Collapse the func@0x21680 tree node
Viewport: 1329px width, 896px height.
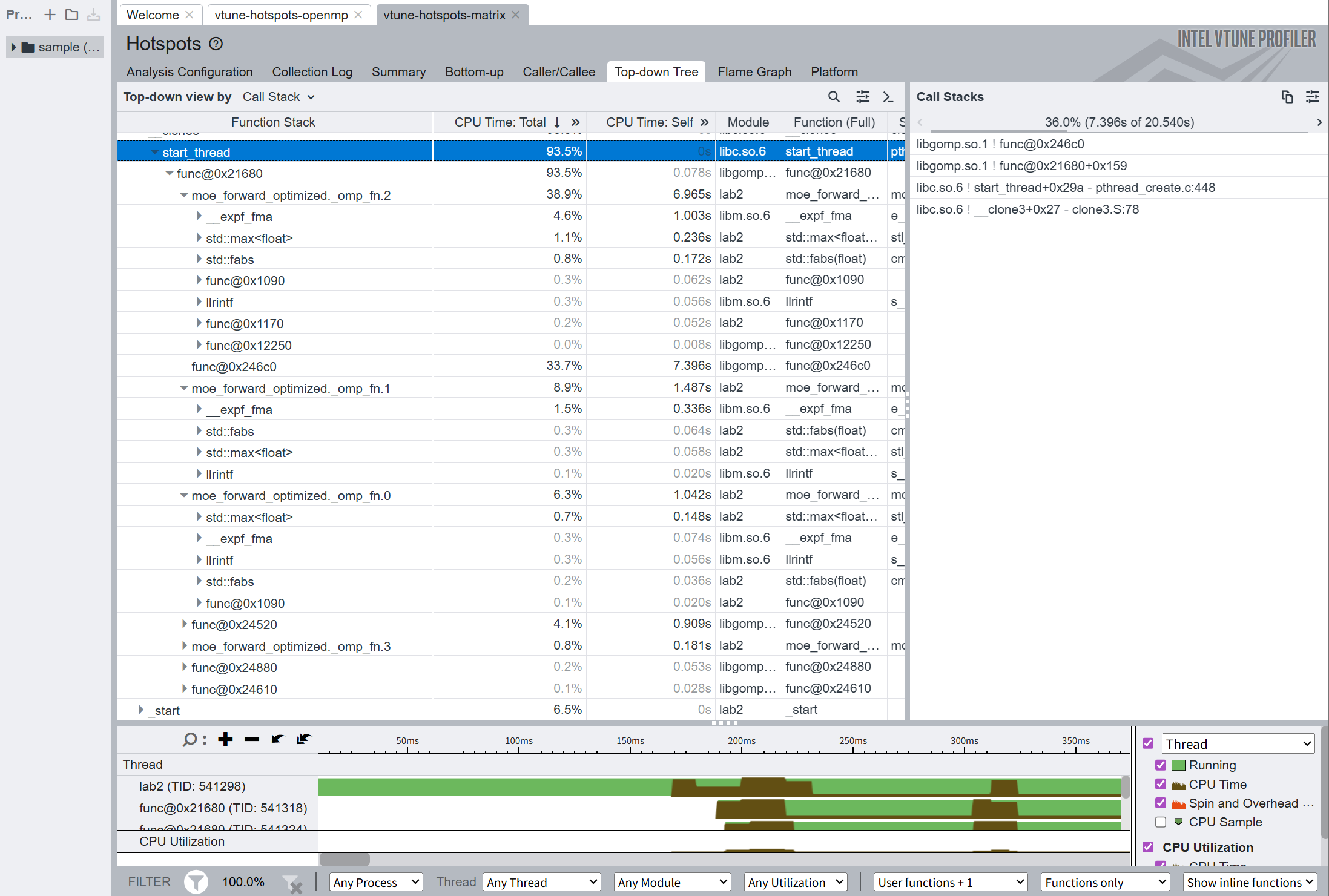pos(170,174)
